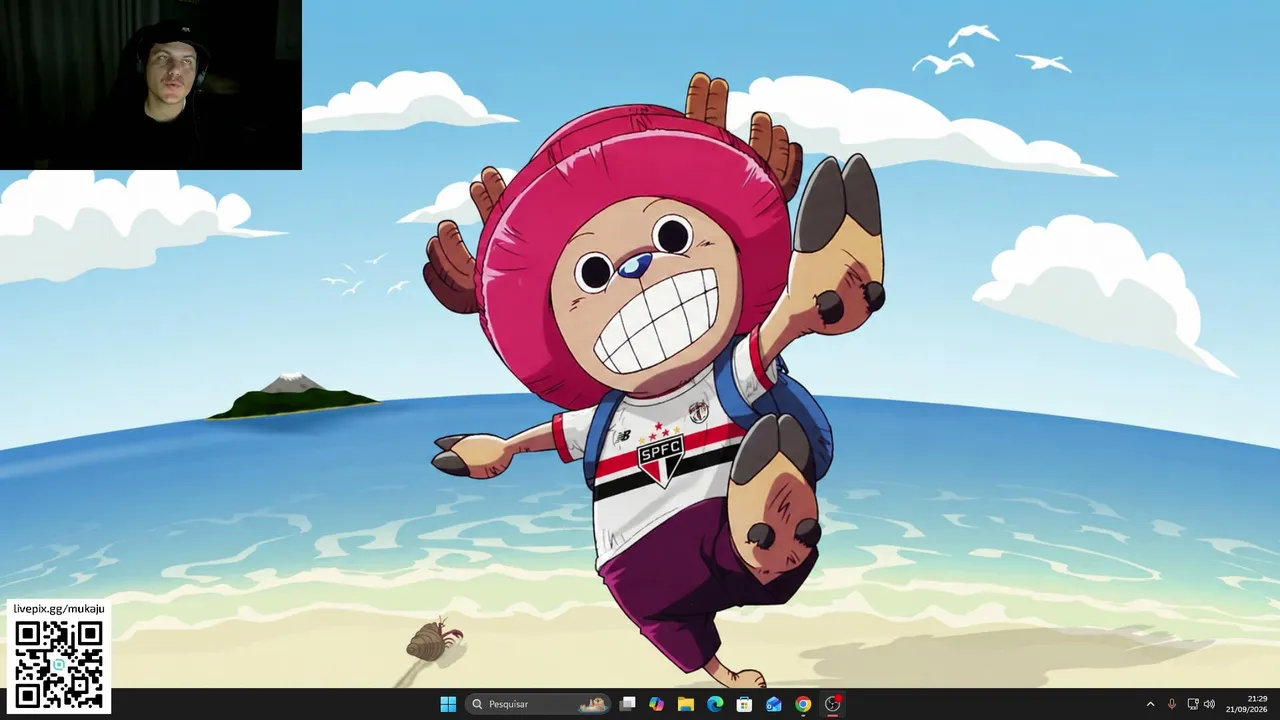Image resolution: width=1280 pixels, height=720 pixels.
Task: Open the Windows Start menu
Action: (448, 704)
